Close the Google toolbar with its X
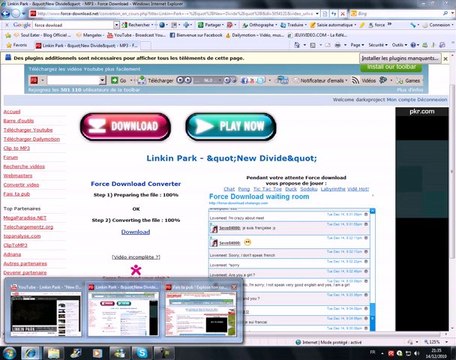The height and width of the screenshot is (360, 456). coord(6,25)
